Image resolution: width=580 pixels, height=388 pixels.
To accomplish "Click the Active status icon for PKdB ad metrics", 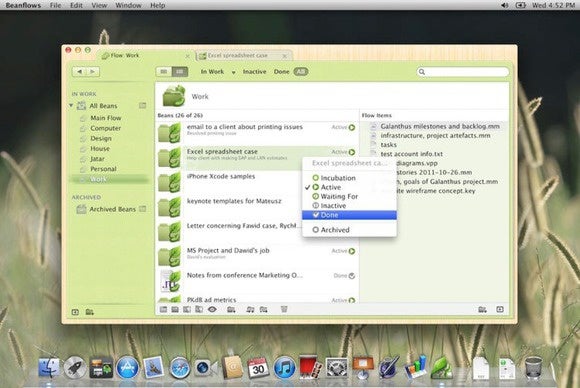I will 352,300.
